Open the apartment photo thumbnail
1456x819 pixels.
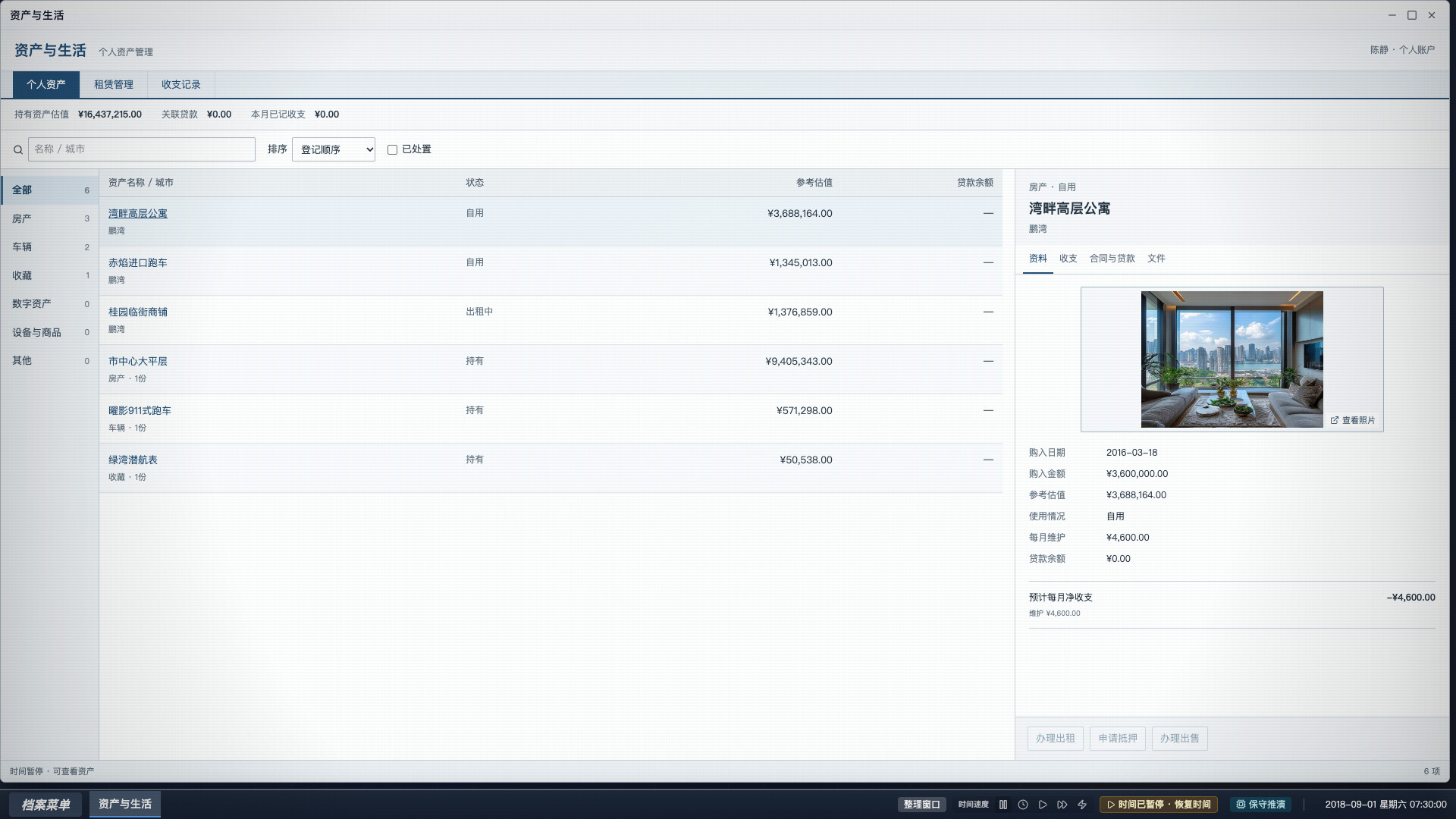1232,359
